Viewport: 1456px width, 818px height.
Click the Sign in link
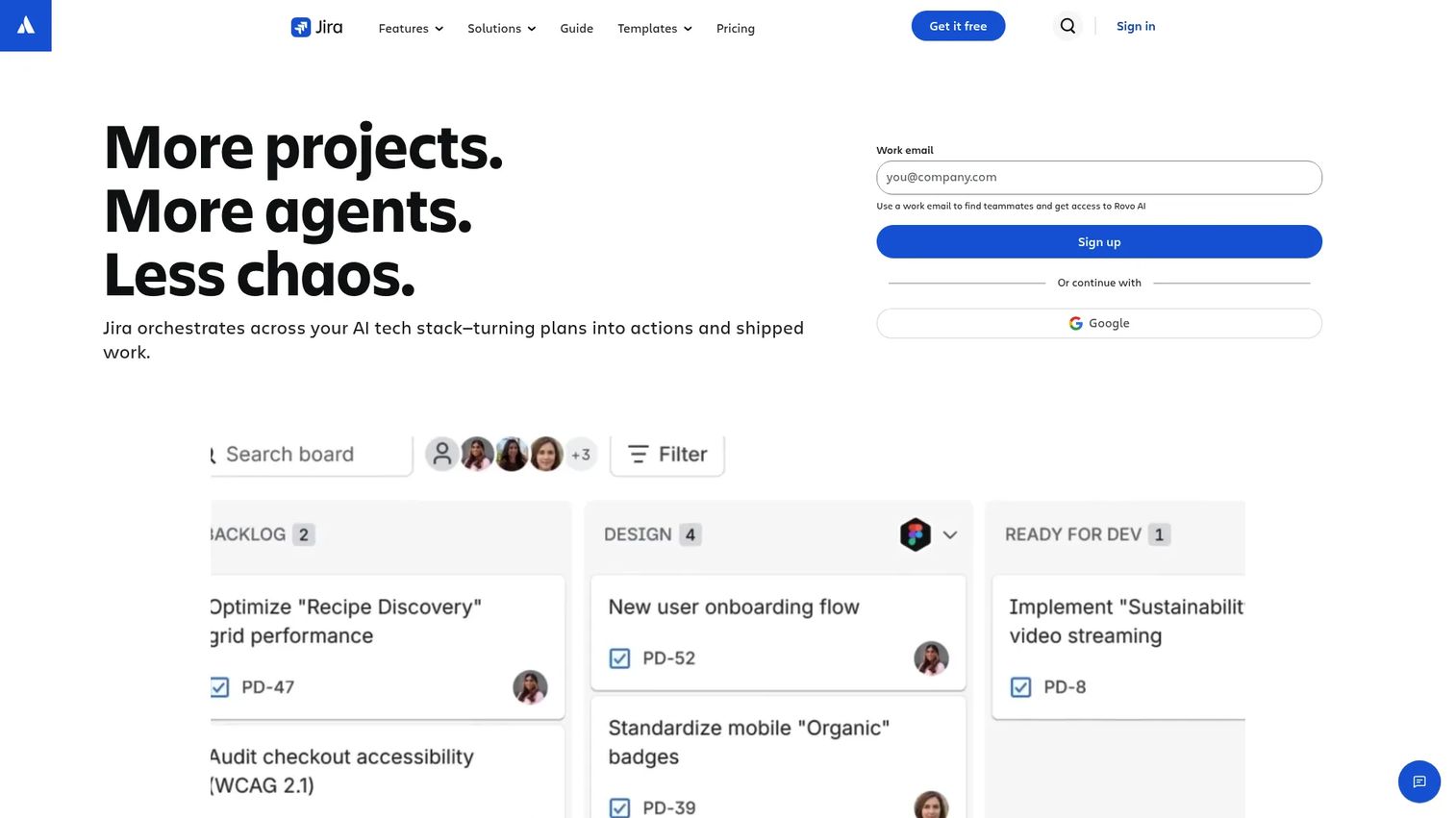click(1136, 26)
